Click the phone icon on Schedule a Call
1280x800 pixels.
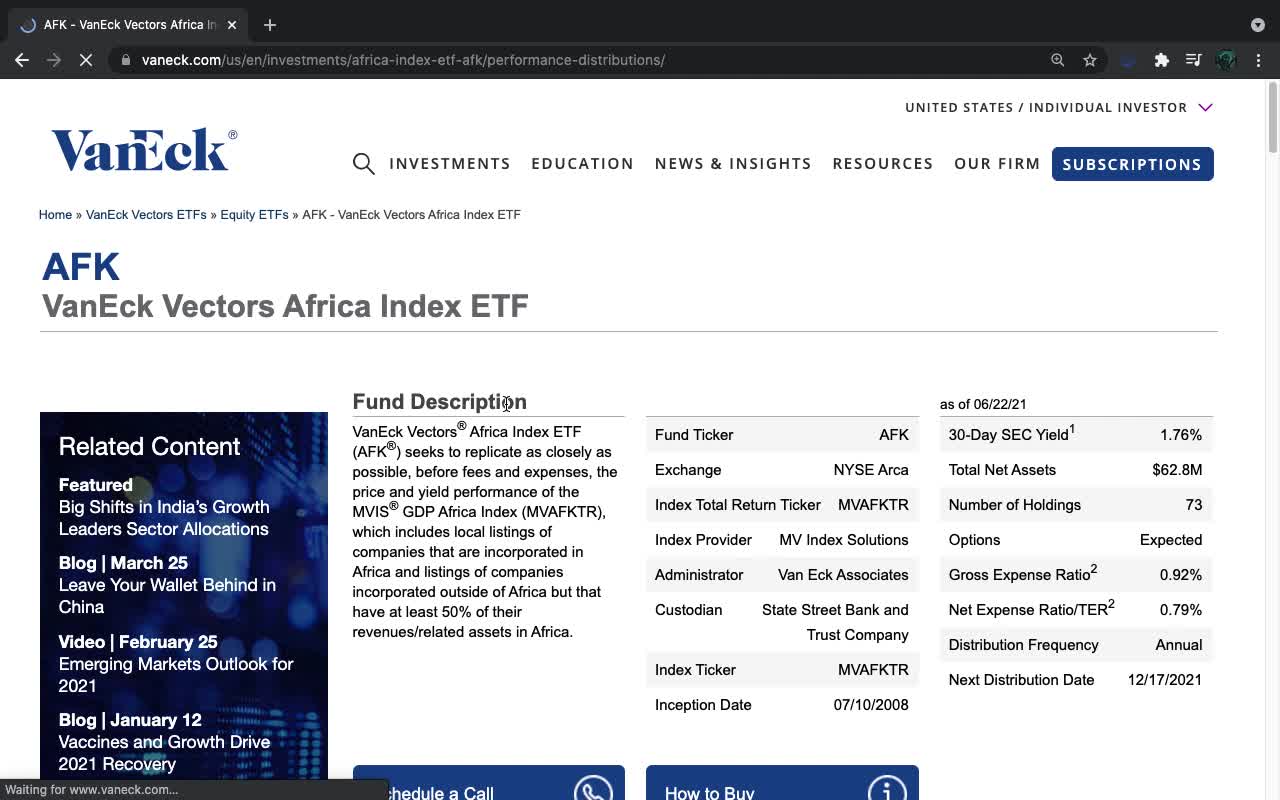(593, 788)
